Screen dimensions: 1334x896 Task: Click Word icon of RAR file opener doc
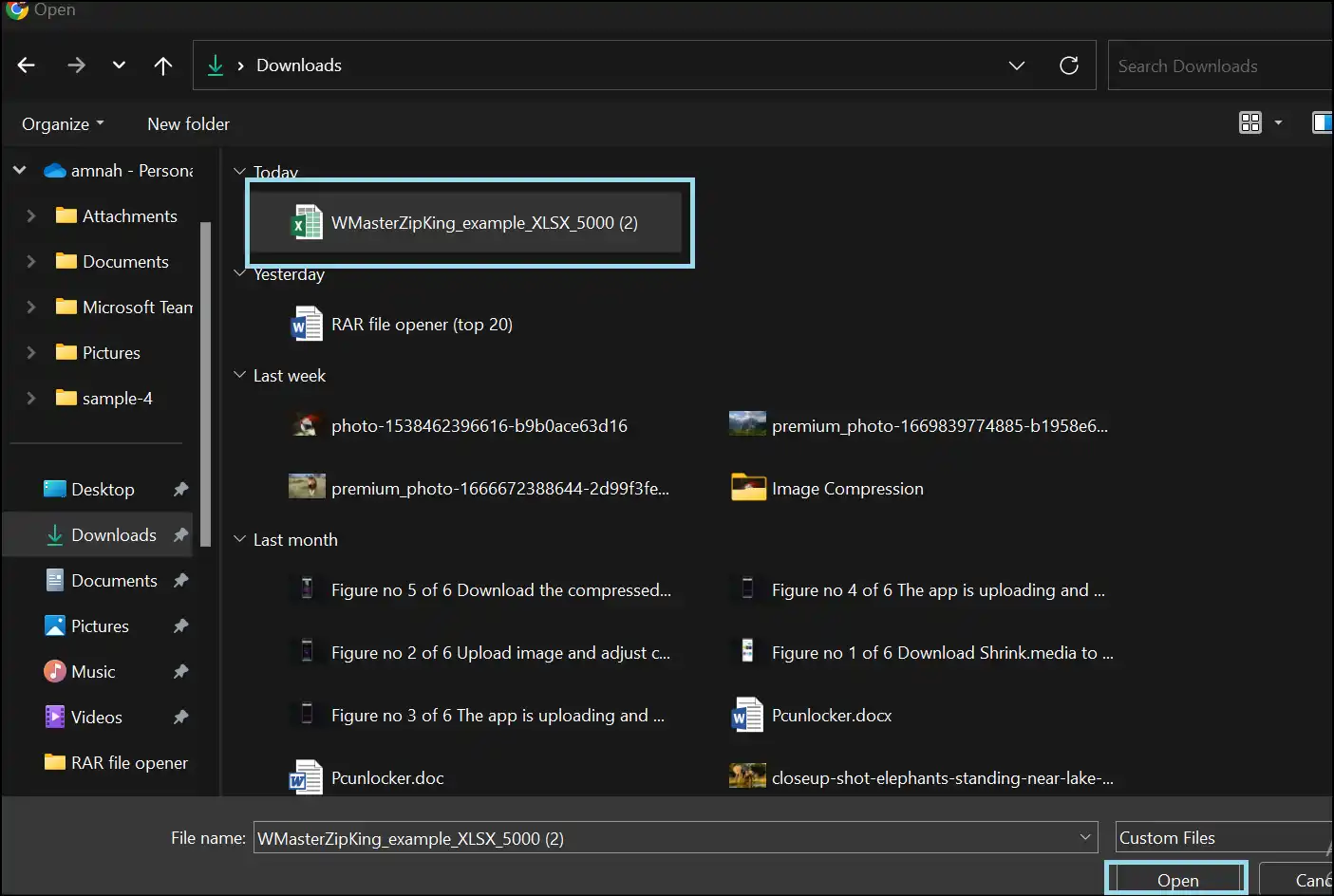[x=307, y=325]
